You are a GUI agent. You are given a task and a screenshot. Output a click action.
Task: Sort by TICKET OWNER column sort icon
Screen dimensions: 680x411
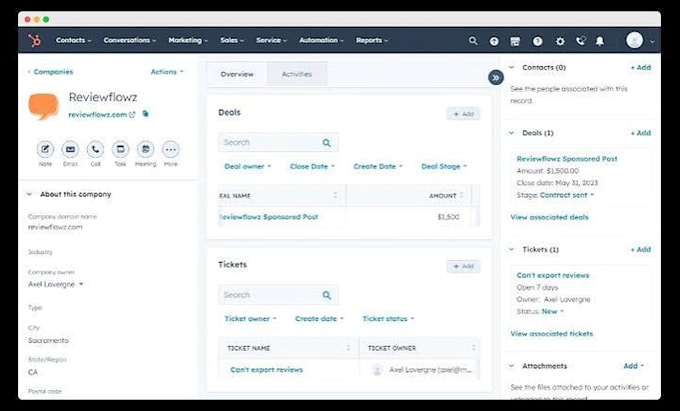(x=474, y=348)
